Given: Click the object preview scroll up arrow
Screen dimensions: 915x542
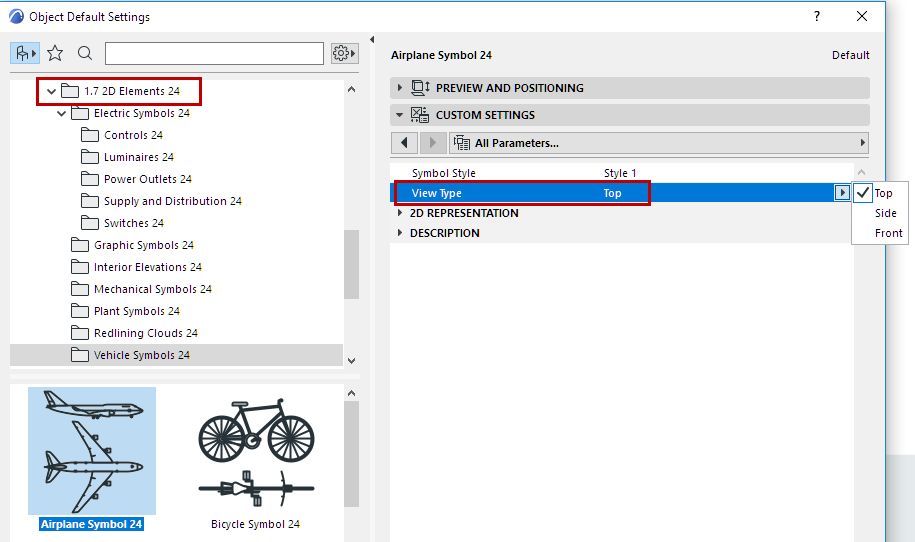Looking at the screenshot, I should (351, 393).
